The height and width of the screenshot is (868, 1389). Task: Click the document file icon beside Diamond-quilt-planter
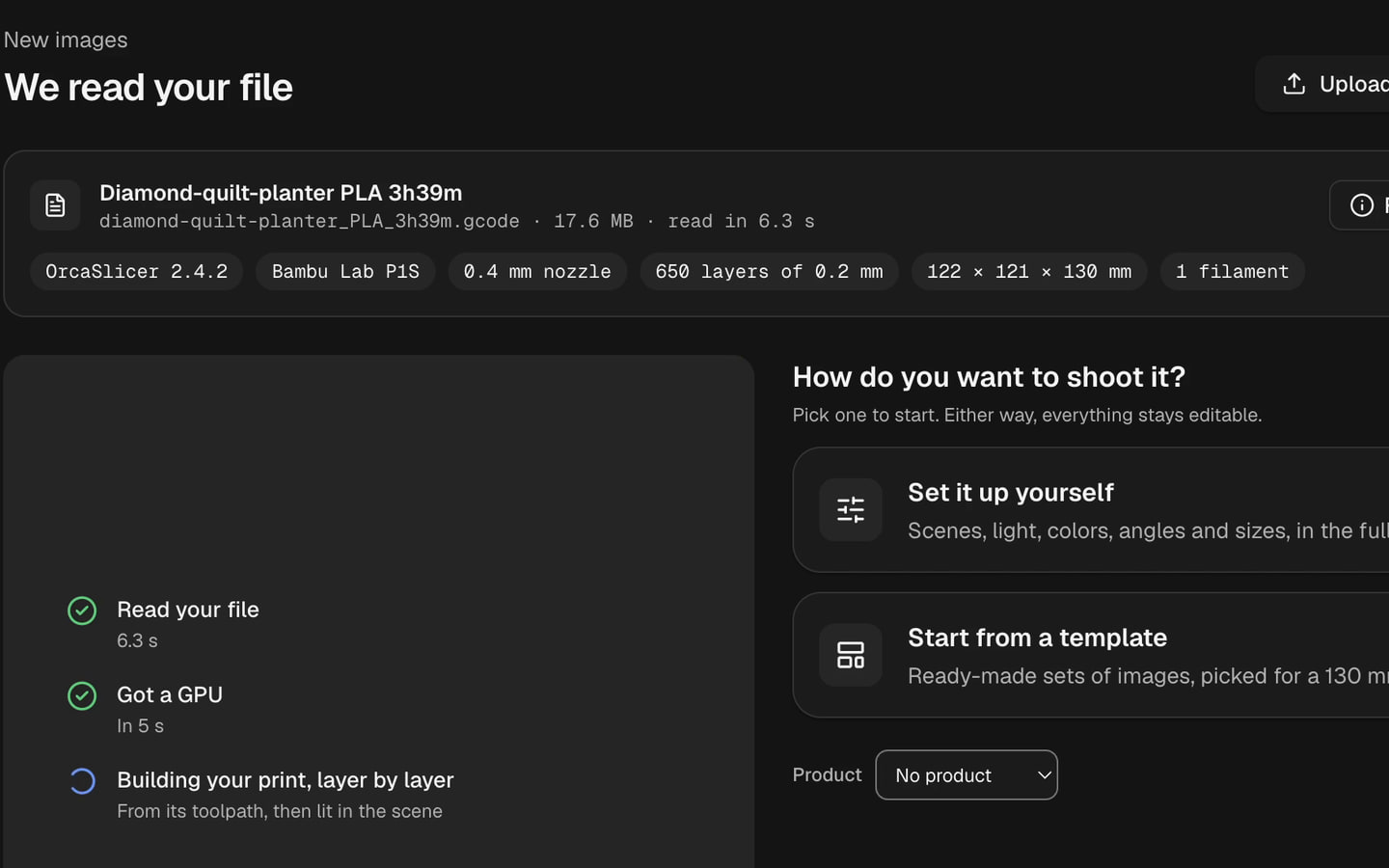(55, 204)
